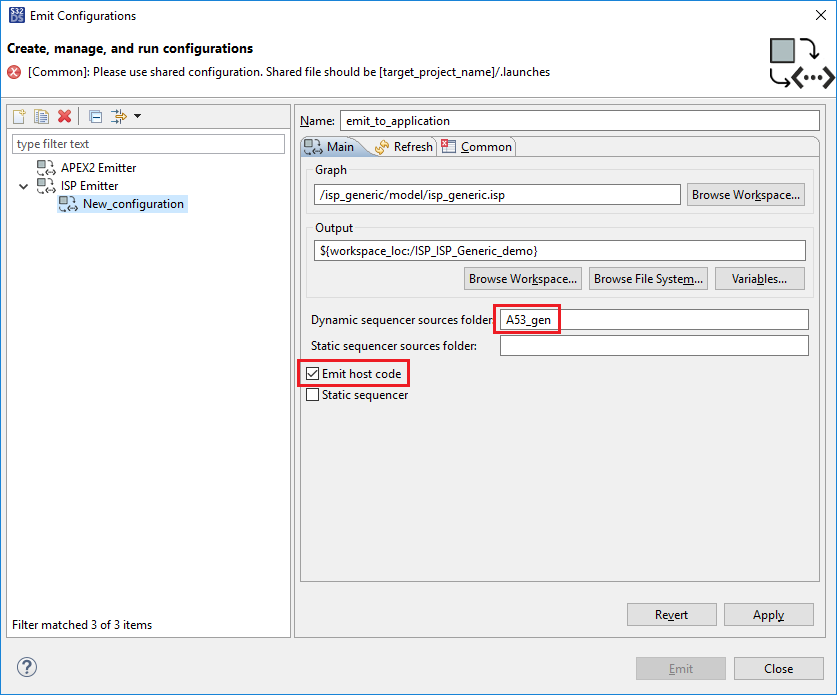Click the Name input field
Screen dimensions: 837x695
pyautogui.click(x=580, y=121)
